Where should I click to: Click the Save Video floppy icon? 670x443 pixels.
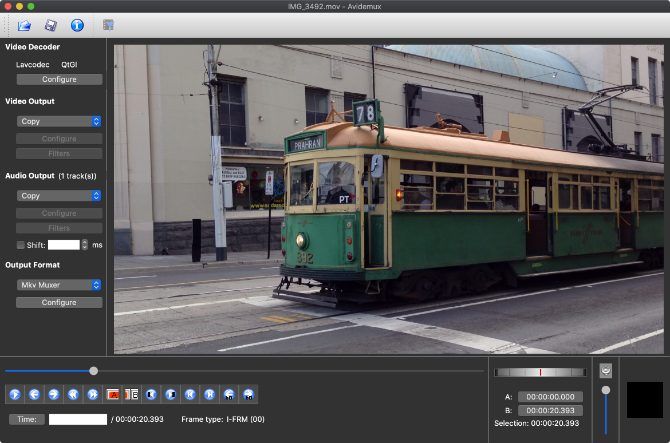click(50, 25)
